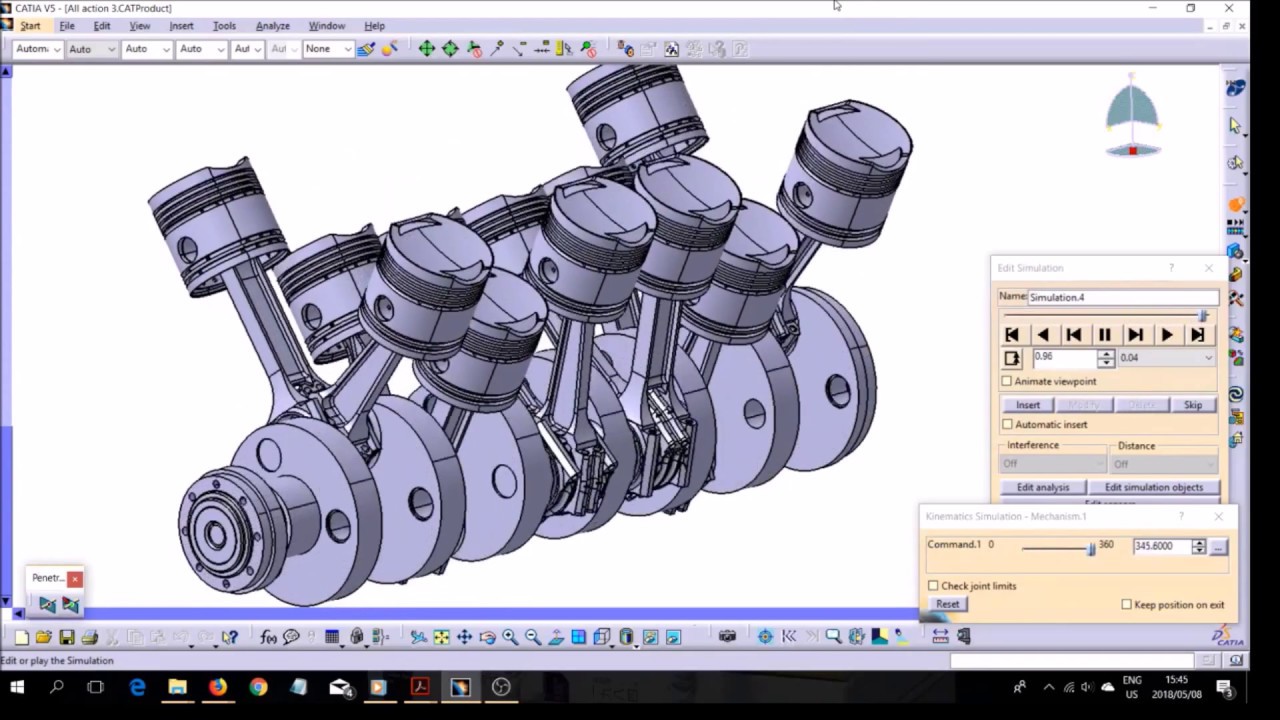Activate the Fit All In view icon

pyautogui.click(x=441, y=637)
